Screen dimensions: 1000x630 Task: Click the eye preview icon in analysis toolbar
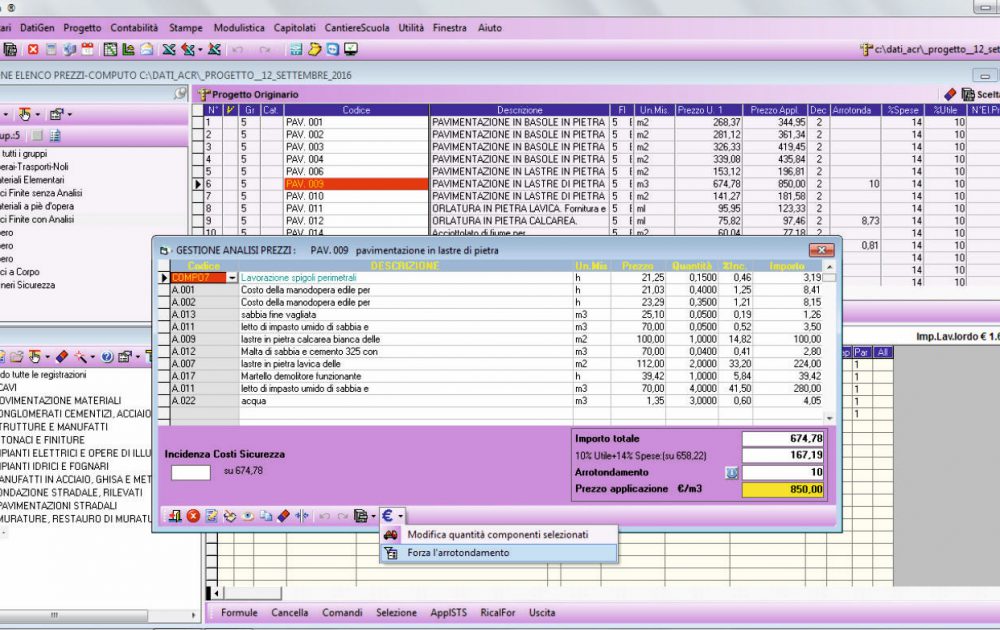click(x=248, y=516)
